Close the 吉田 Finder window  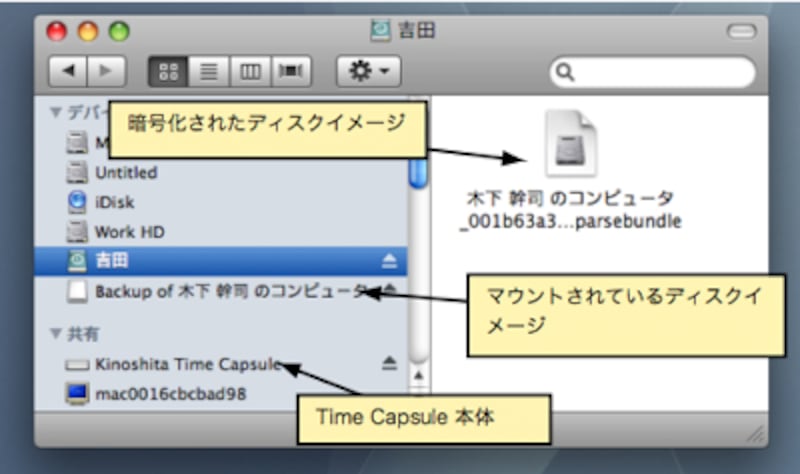point(57,31)
